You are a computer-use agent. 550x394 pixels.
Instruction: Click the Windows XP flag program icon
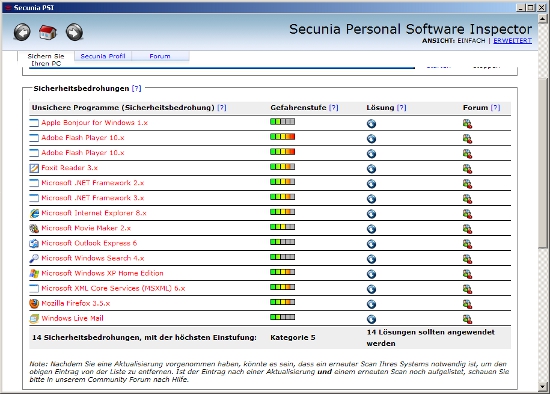tap(34, 273)
